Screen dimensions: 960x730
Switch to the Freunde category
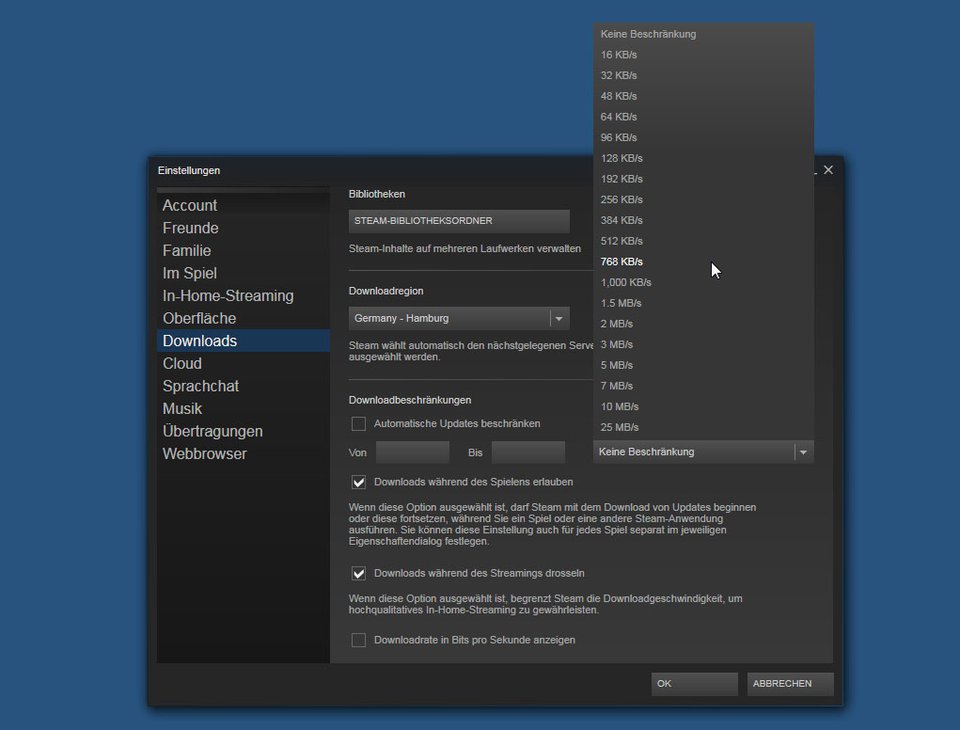(x=243, y=228)
